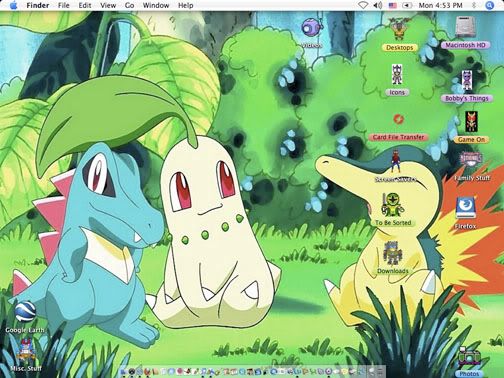Open the Apple menu

coord(14,5)
